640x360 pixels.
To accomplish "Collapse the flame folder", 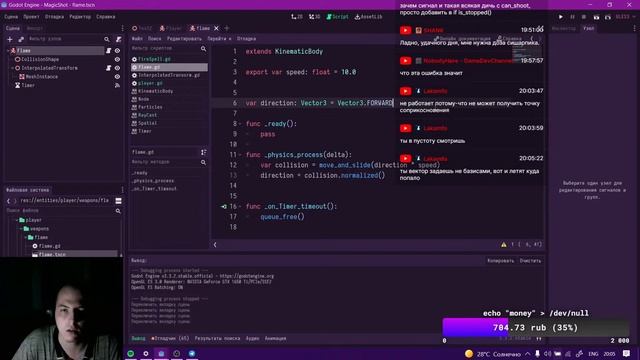I will [x=25, y=237].
